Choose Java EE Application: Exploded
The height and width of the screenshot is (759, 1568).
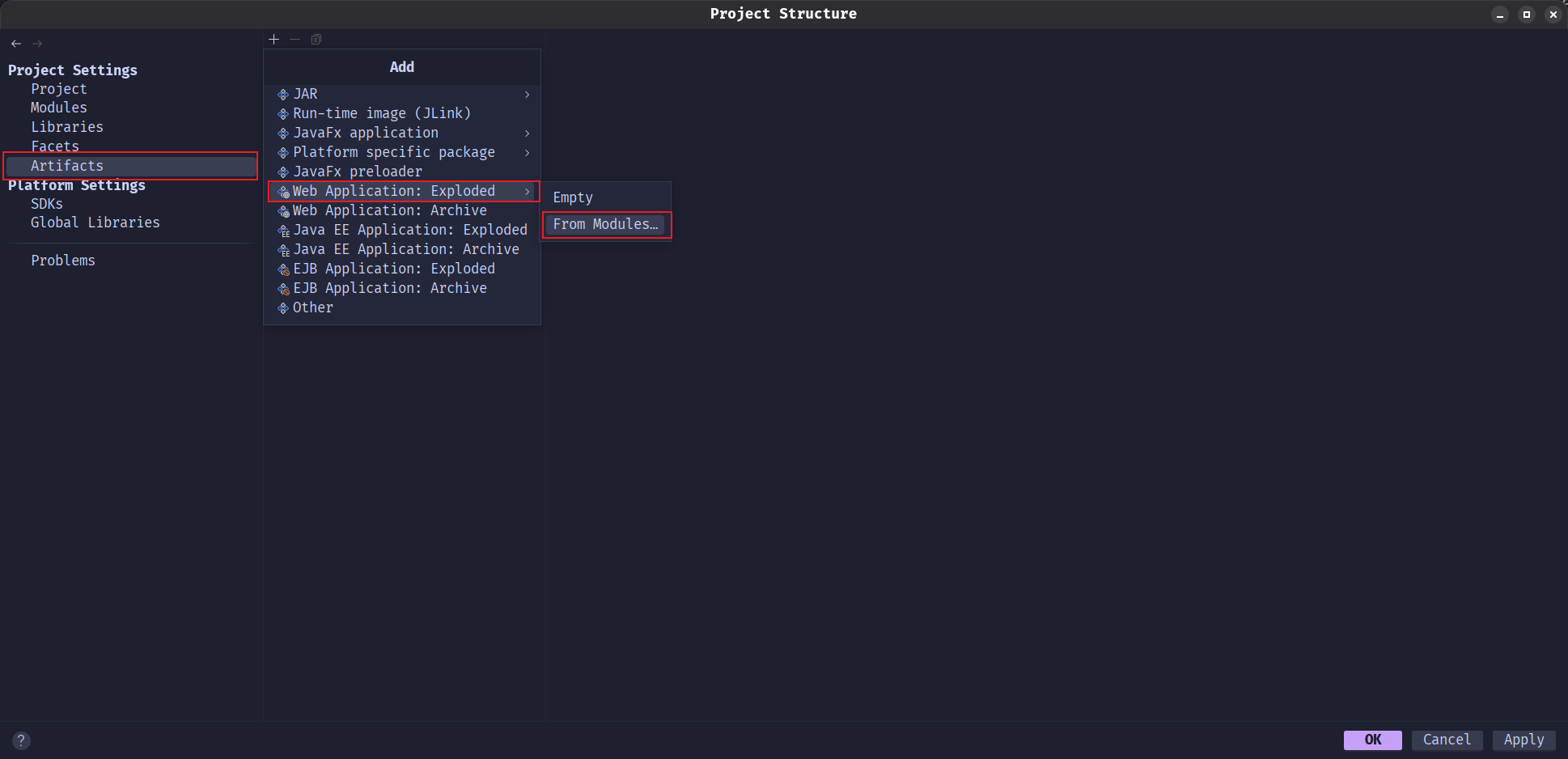coord(409,230)
